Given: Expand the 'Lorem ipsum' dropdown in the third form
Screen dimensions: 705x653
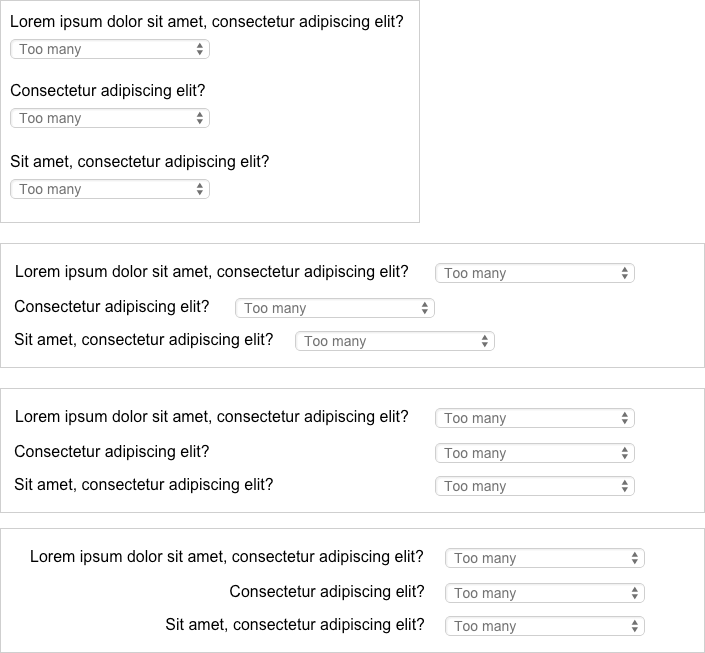Looking at the screenshot, I should [535, 418].
